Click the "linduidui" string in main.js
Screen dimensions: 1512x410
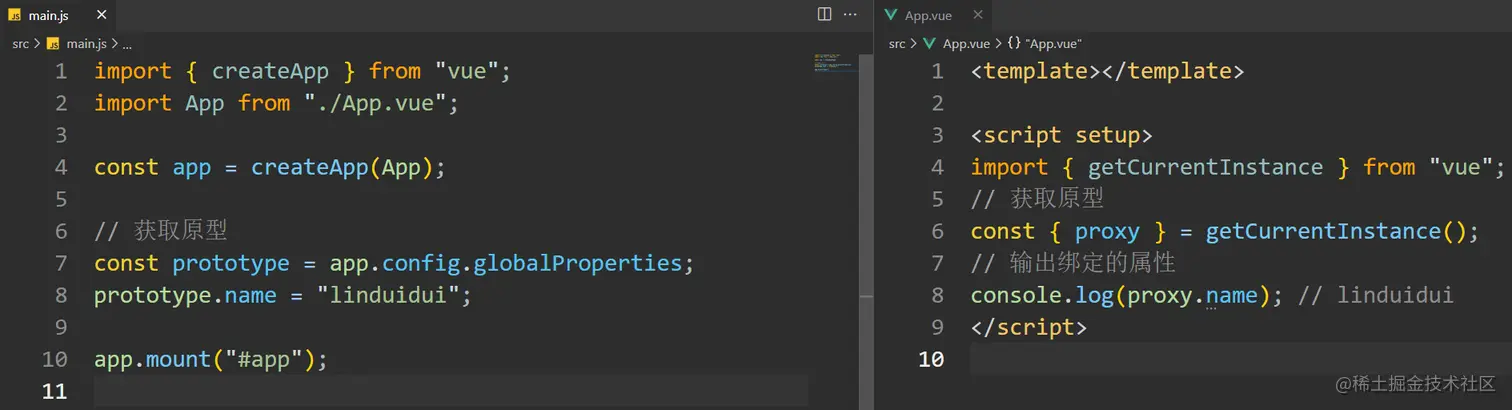pos(389,295)
